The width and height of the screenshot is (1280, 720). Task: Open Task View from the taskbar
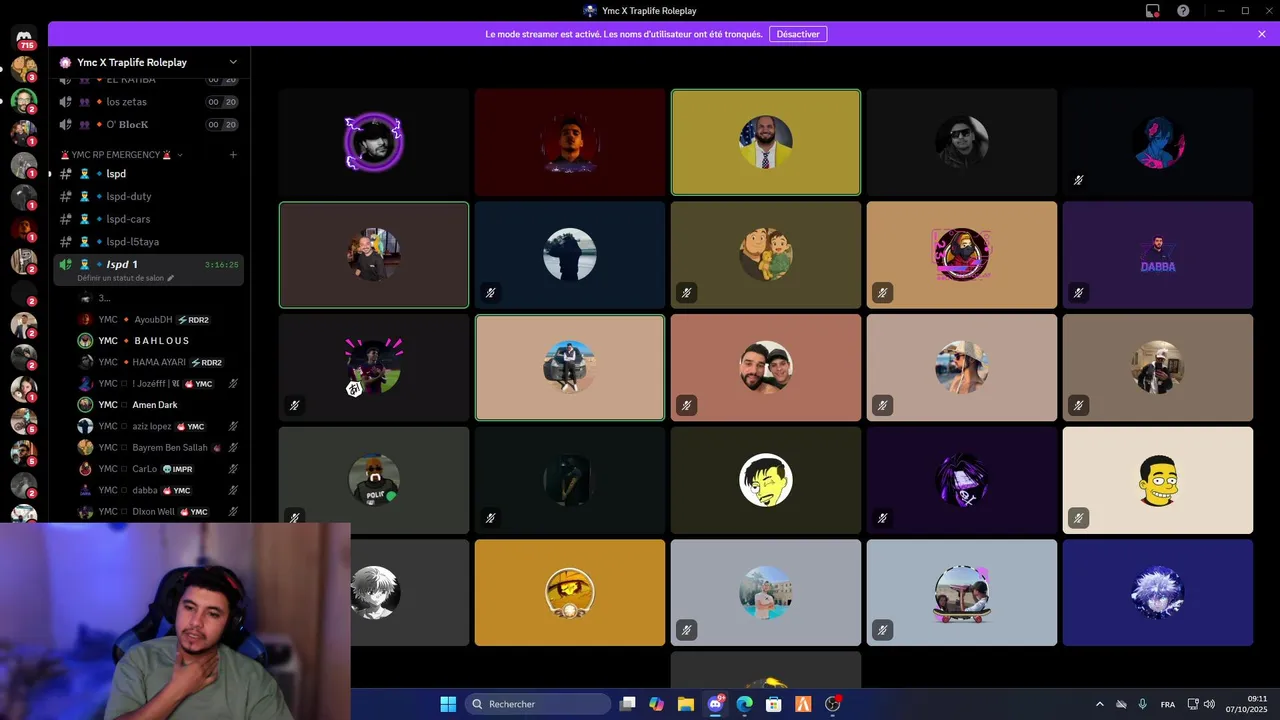[x=627, y=704]
